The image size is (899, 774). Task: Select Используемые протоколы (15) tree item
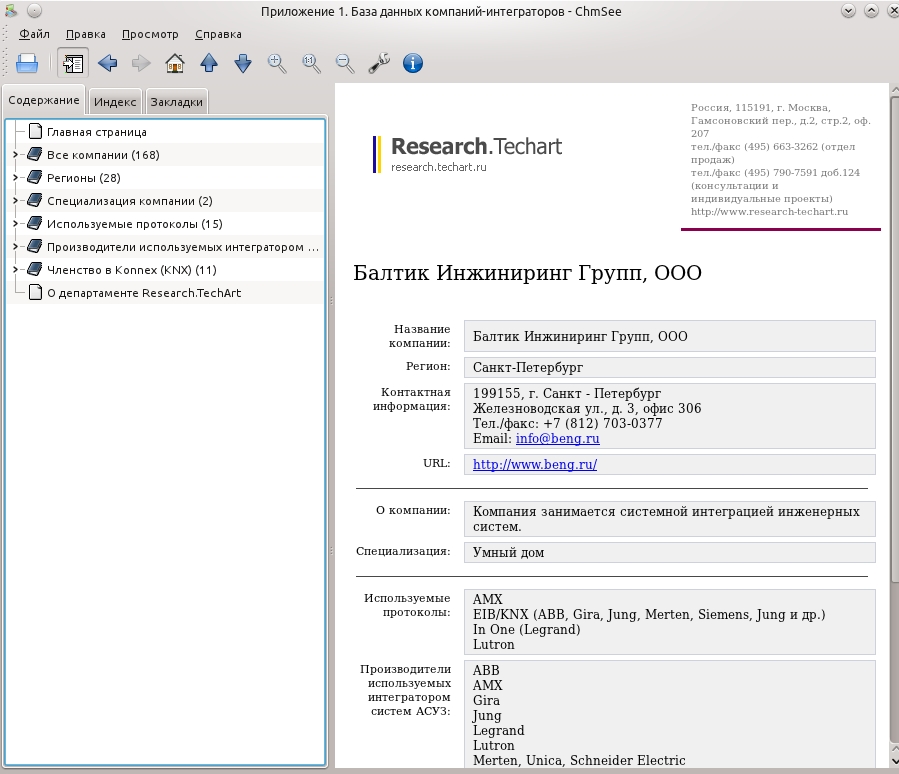click(135, 224)
